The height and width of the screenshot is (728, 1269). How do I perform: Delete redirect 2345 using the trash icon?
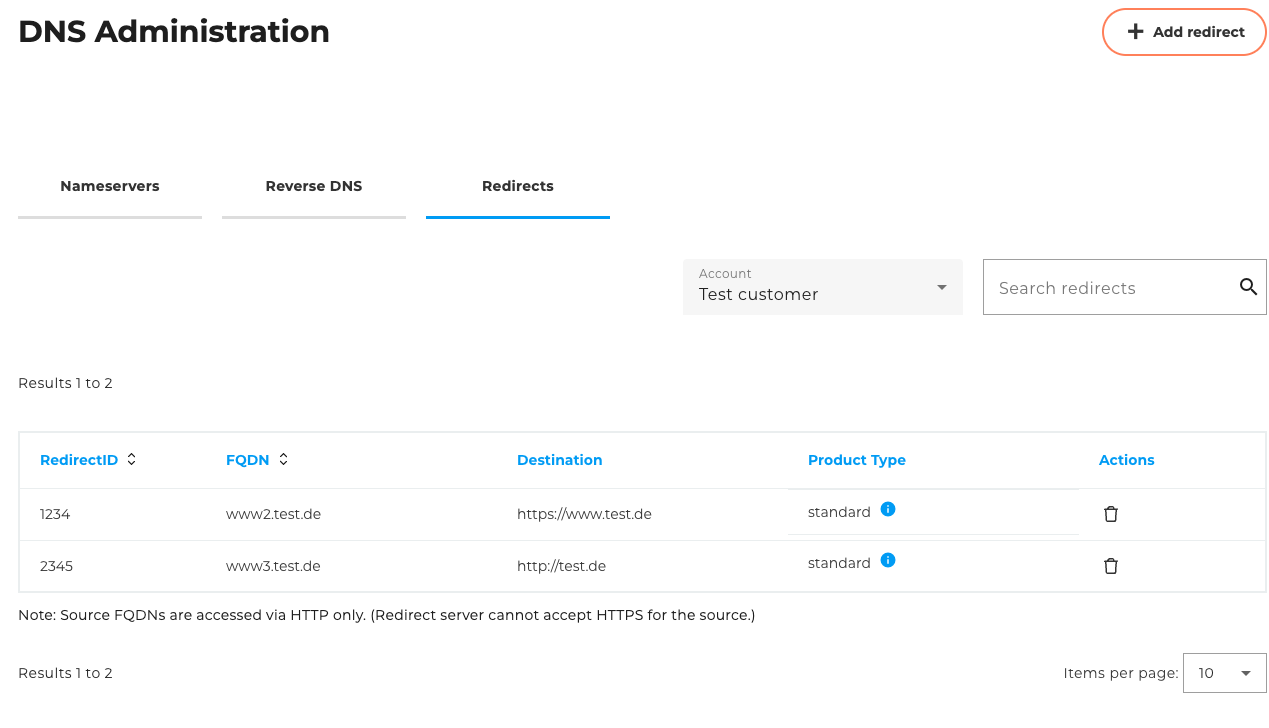pyautogui.click(x=1110, y=565)
